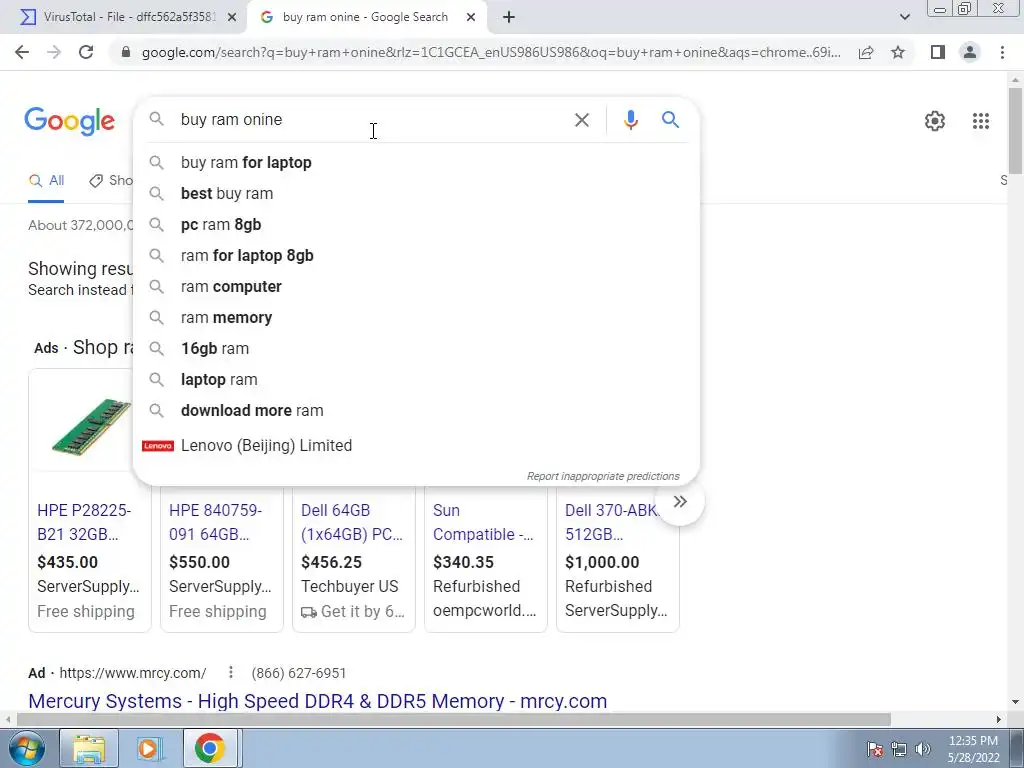Open network icon in system tray
Image resolution: width=1024 pixels, height=768 pixels.
[899, 749]
